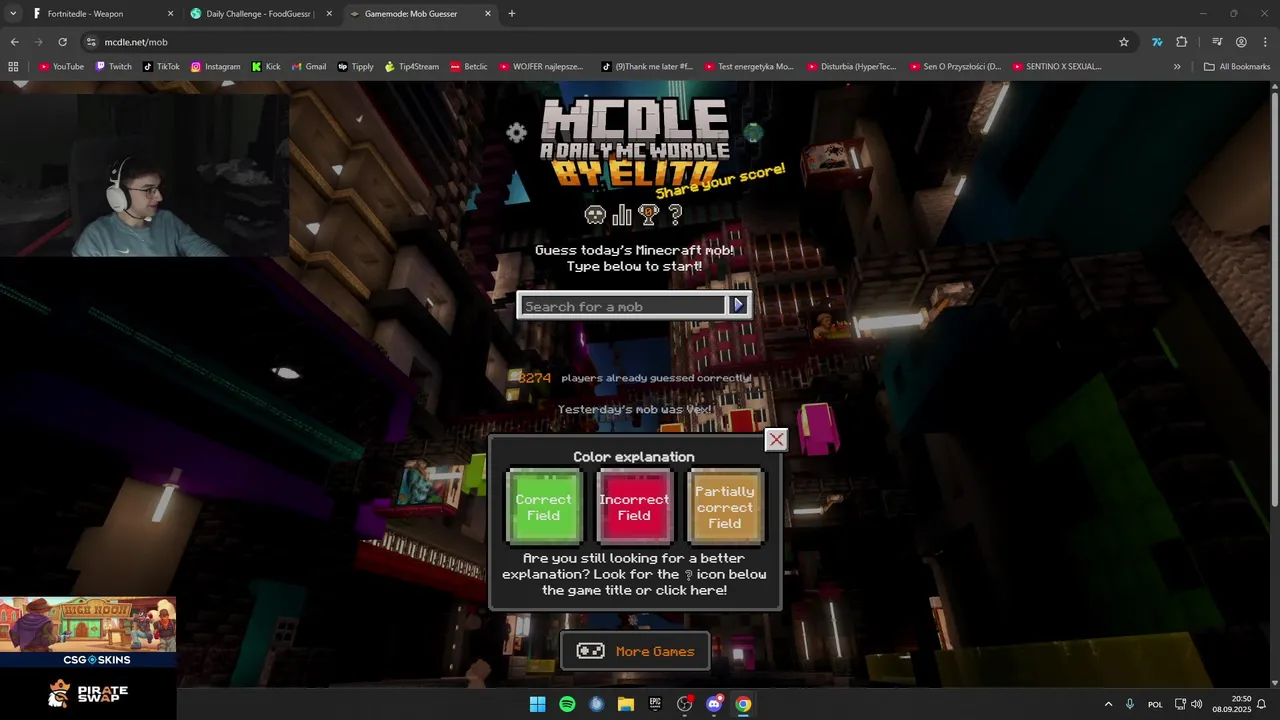Image resolution: width=1280 pixels, height=720 pixels.
Task: Open the apps grid in the bookmarks bar
Action: point(13,67)
